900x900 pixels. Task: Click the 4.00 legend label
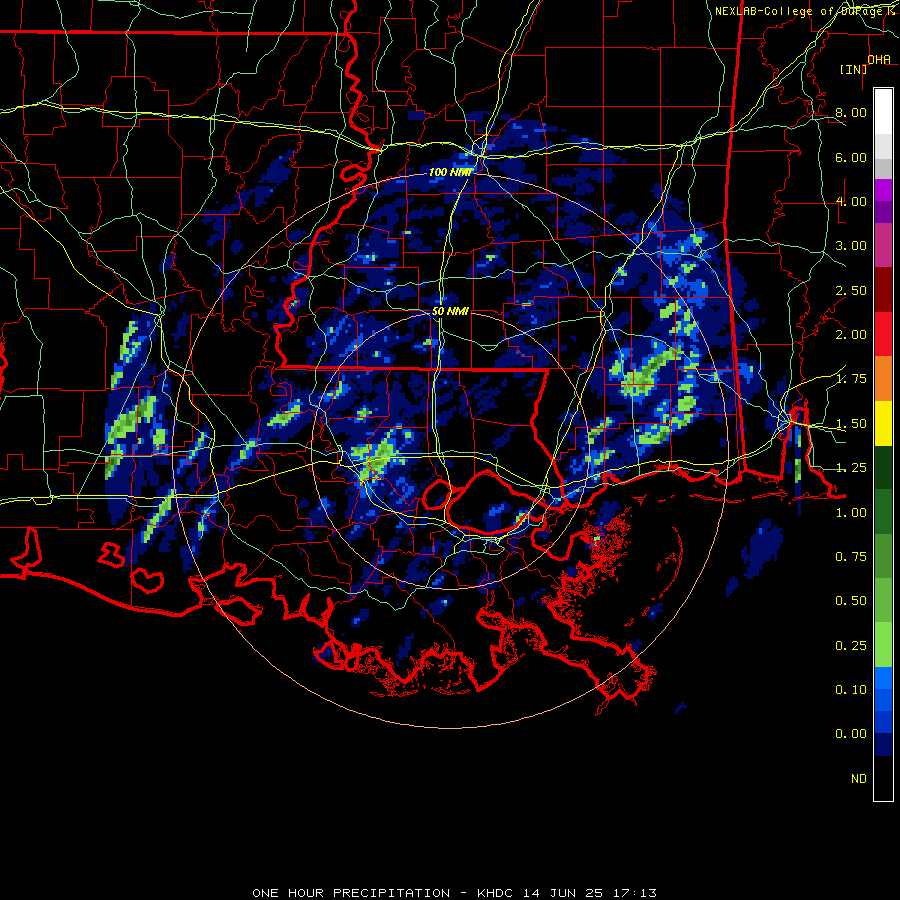coord(850,201)
